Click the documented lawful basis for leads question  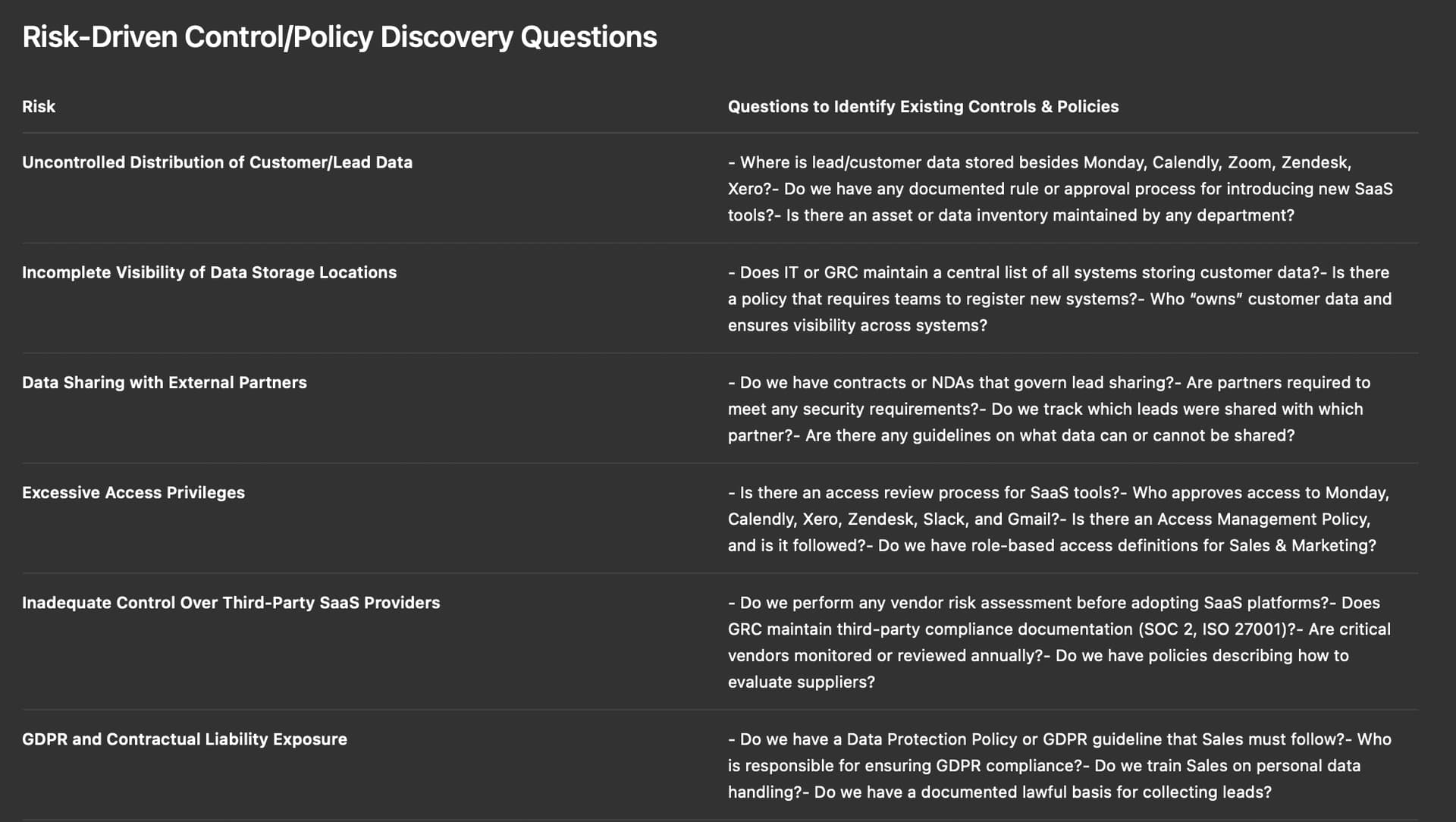[1043, 792]
